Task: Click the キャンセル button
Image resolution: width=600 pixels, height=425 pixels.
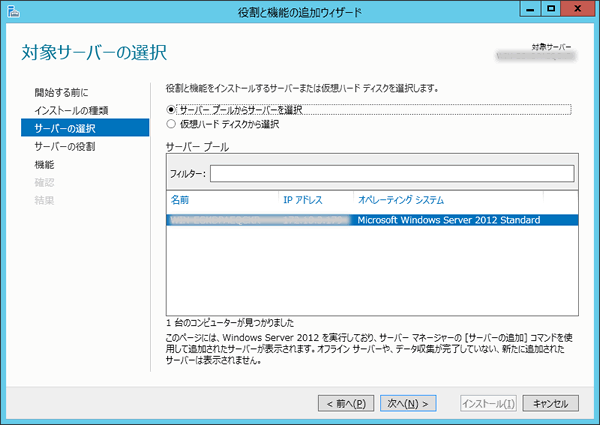Action: click(x=551, y=404)
